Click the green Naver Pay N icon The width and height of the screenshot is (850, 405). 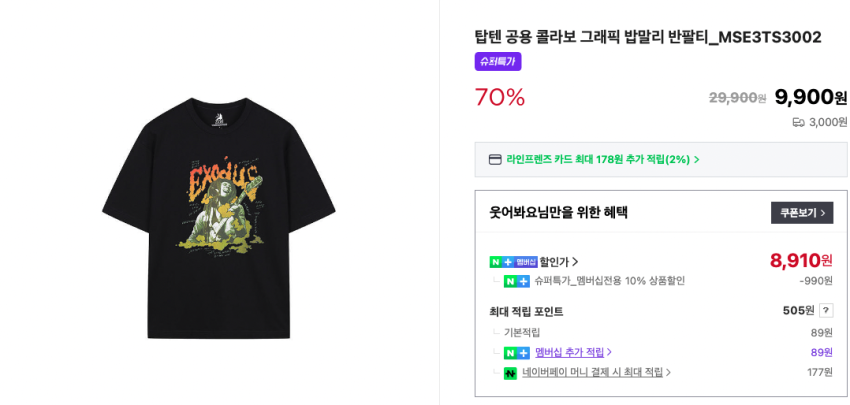click(x=510, y=373)
